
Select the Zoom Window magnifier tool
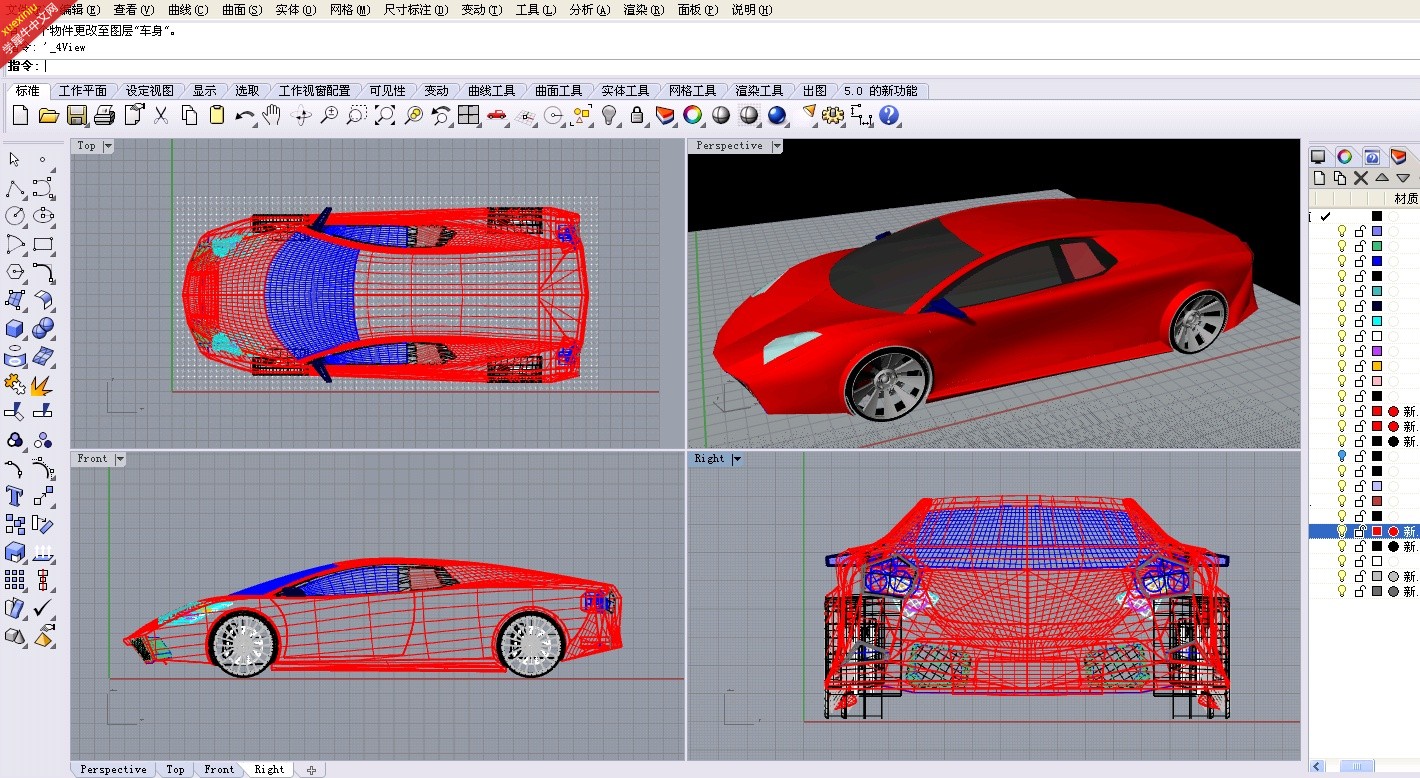(357, 116)
